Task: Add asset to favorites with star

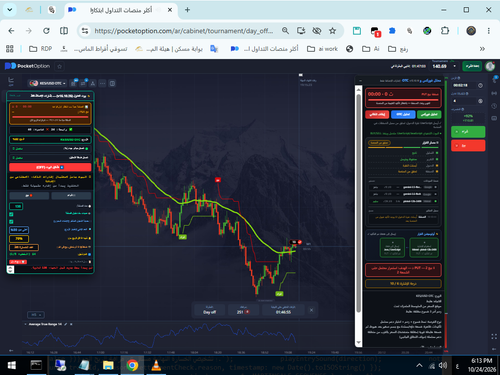Action: 60,66
